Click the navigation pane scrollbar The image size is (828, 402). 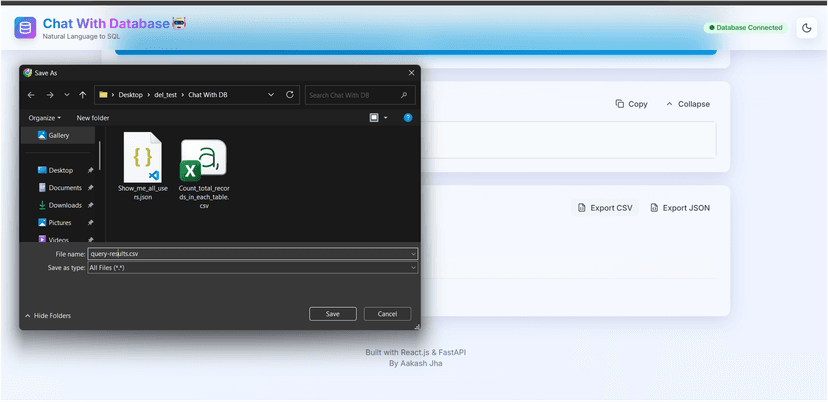(x=99, y=153)
